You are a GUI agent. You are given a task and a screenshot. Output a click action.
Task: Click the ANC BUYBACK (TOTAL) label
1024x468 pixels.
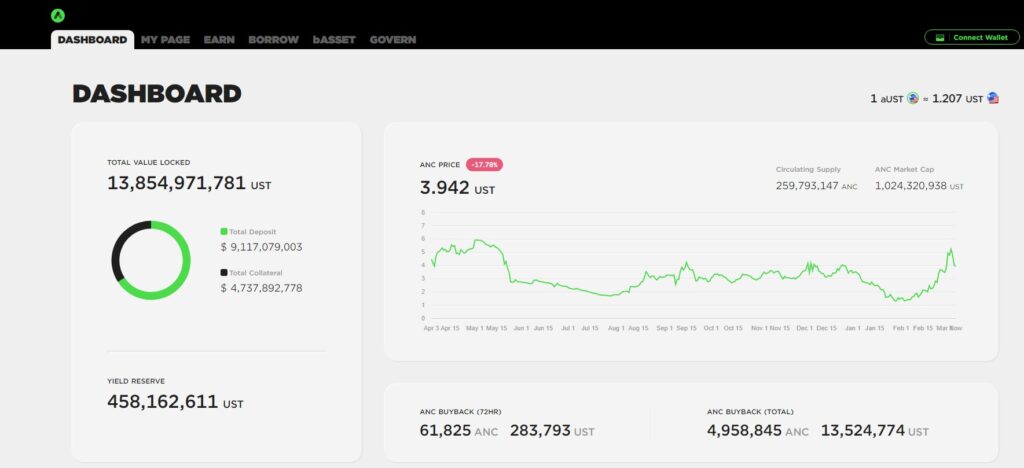point(750,412)
